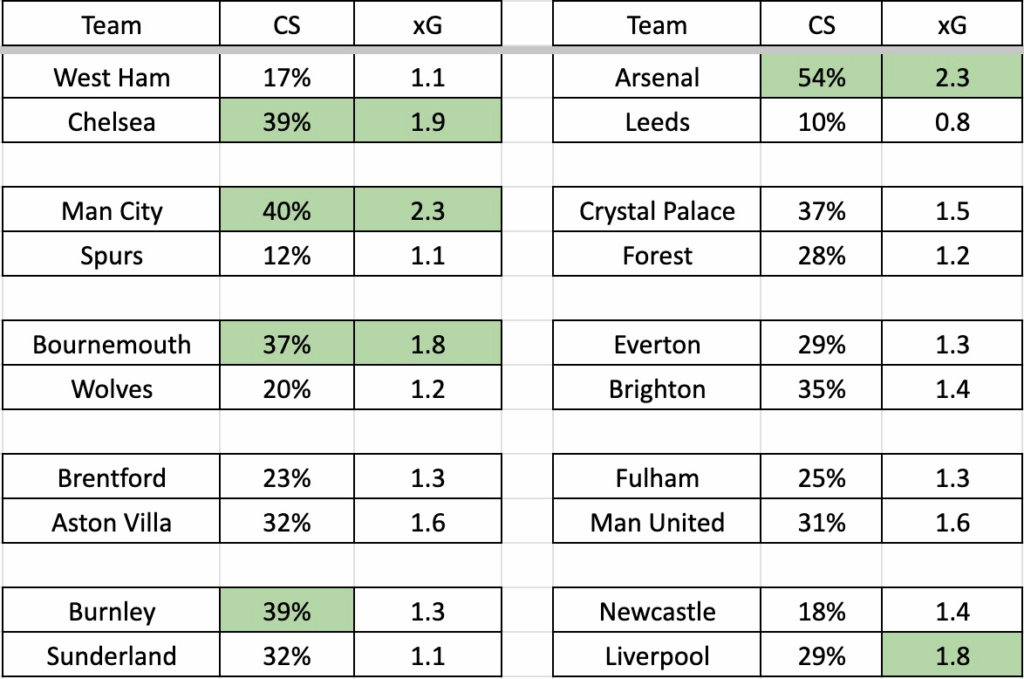Select Bournemouth's 37% CS cell
1024x679 pixels.
tap(287, 343)
